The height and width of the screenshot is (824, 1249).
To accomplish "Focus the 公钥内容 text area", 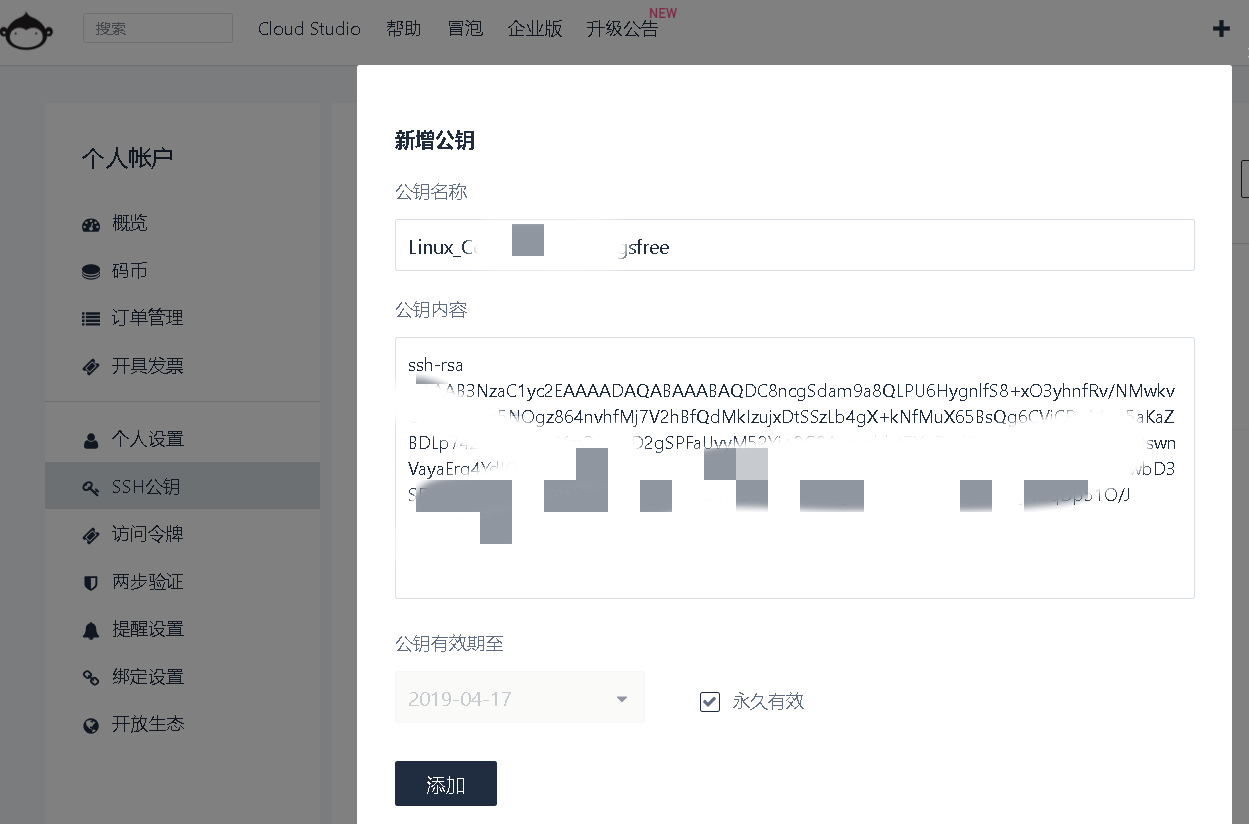I will [x=794, y=560].
